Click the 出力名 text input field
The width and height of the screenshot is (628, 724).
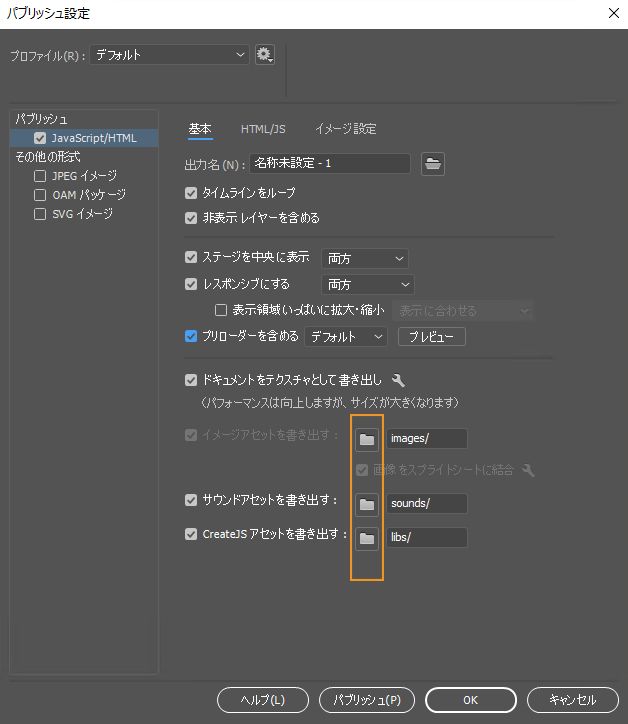click(330, 164)
